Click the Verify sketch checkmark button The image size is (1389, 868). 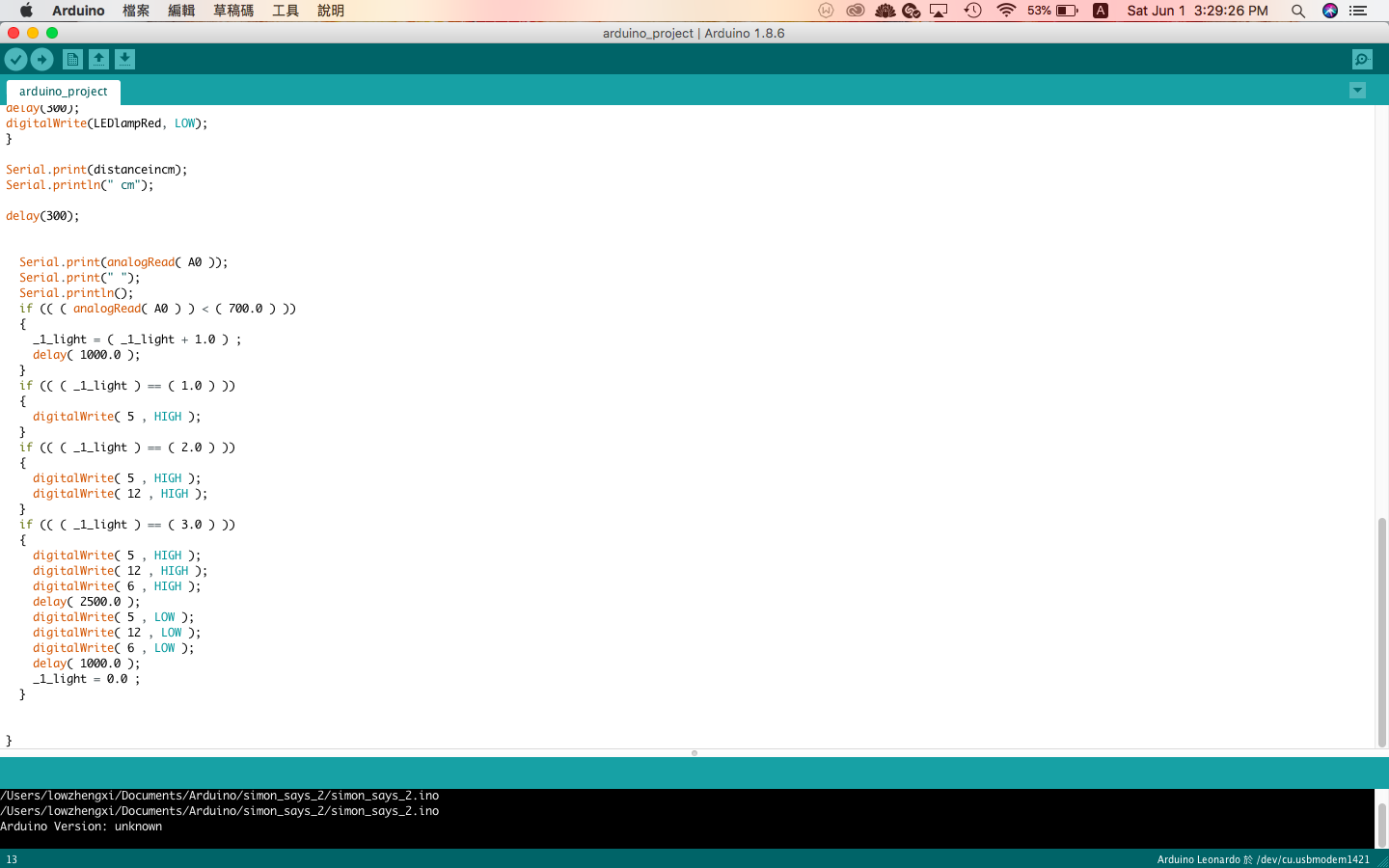click(15, 60)
